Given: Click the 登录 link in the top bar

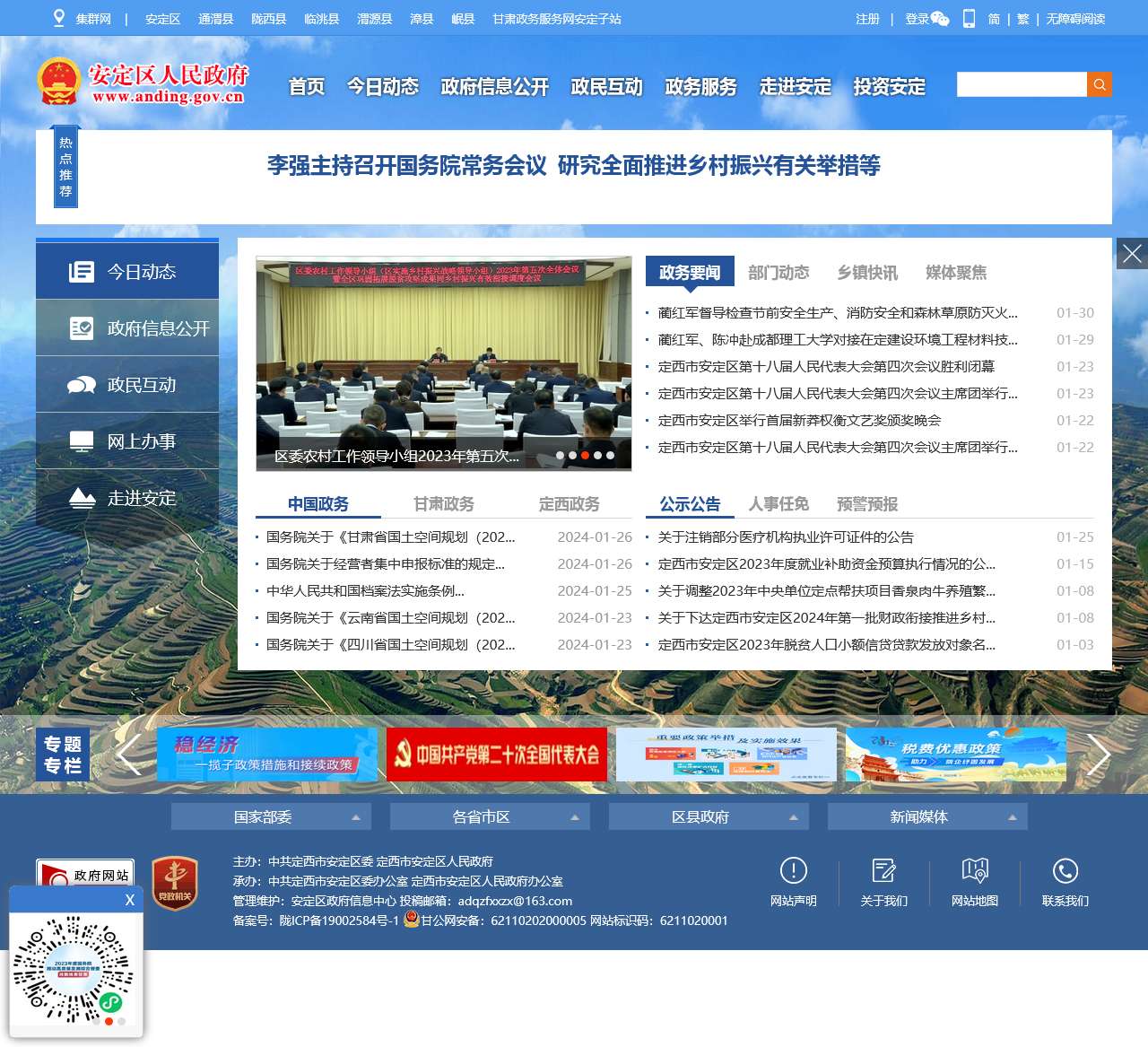Looking at the screenshot, I should coord(917,19).
